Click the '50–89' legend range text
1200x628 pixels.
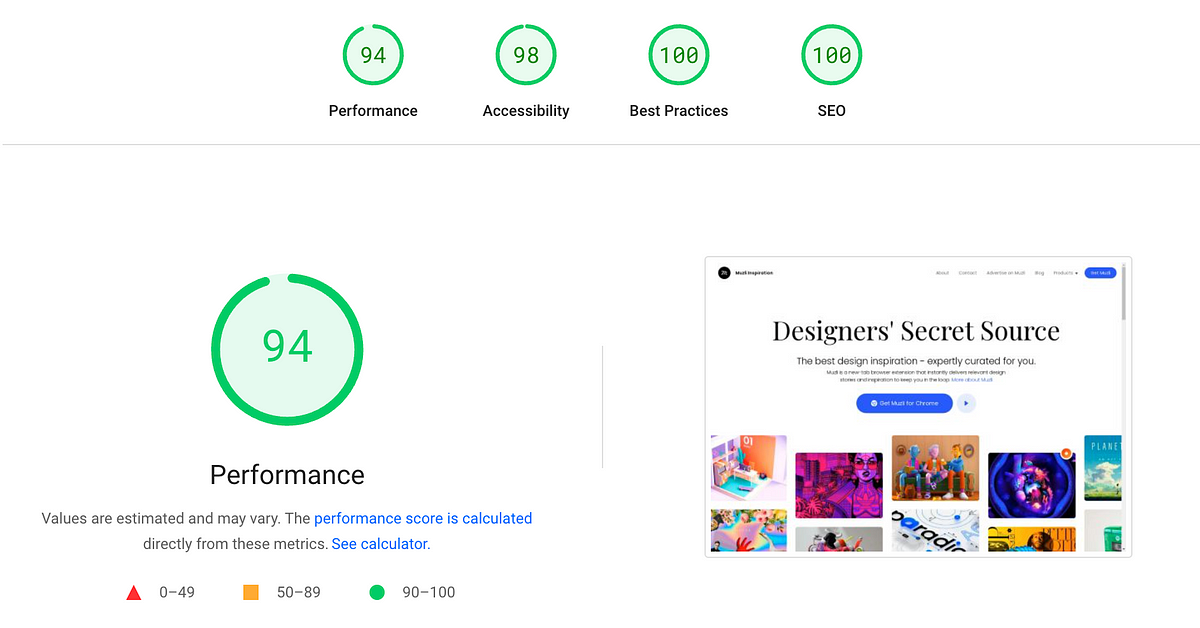point(299,592)
